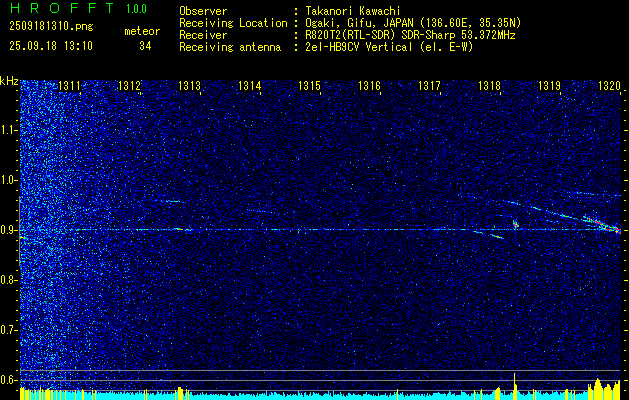Click the Observer field label
This screenshot has height=400, width=629.
tap(203, 11)
